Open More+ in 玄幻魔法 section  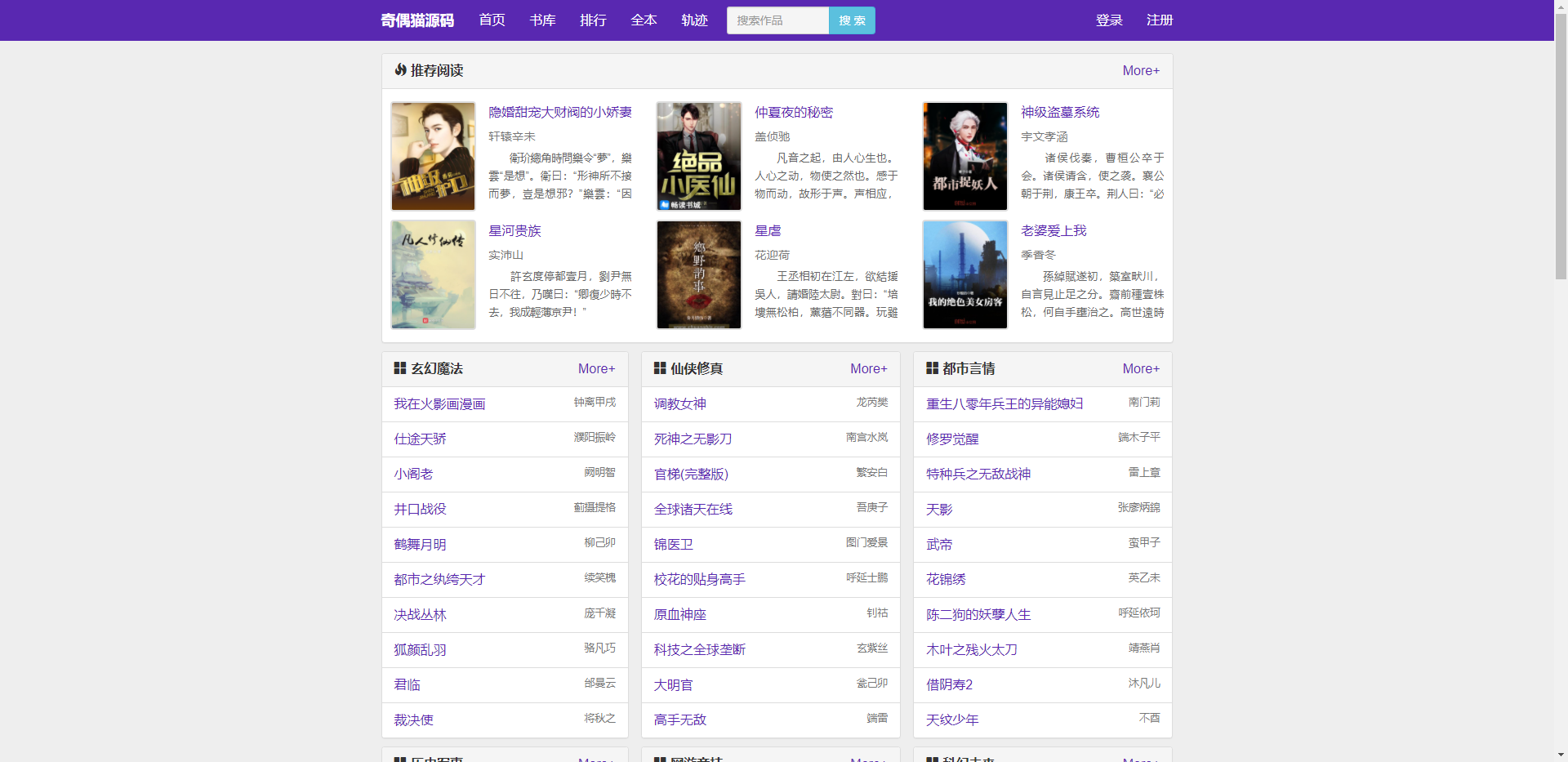pos(597,369)
